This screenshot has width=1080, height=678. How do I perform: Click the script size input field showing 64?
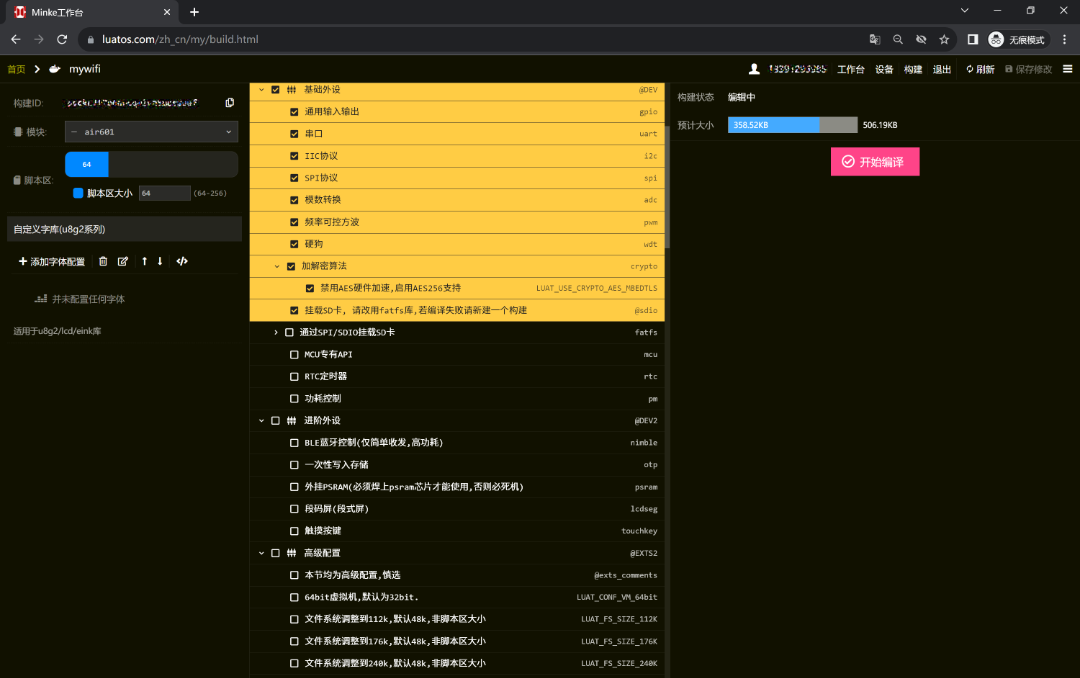165,192
